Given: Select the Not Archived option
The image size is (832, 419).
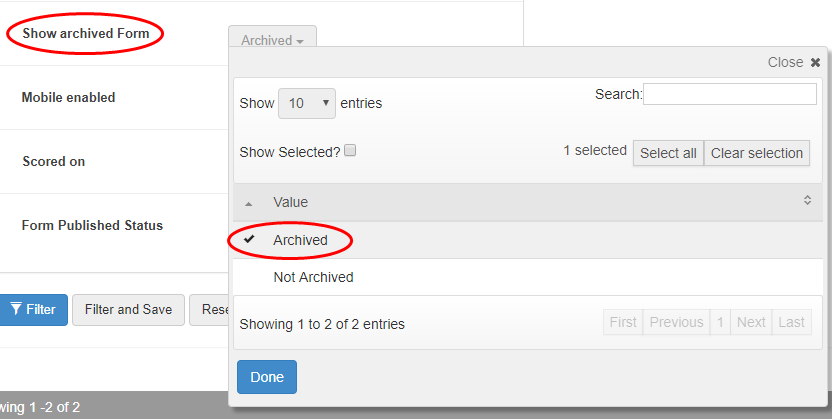Looking at the screenshot, I should (x=313, y=277).
